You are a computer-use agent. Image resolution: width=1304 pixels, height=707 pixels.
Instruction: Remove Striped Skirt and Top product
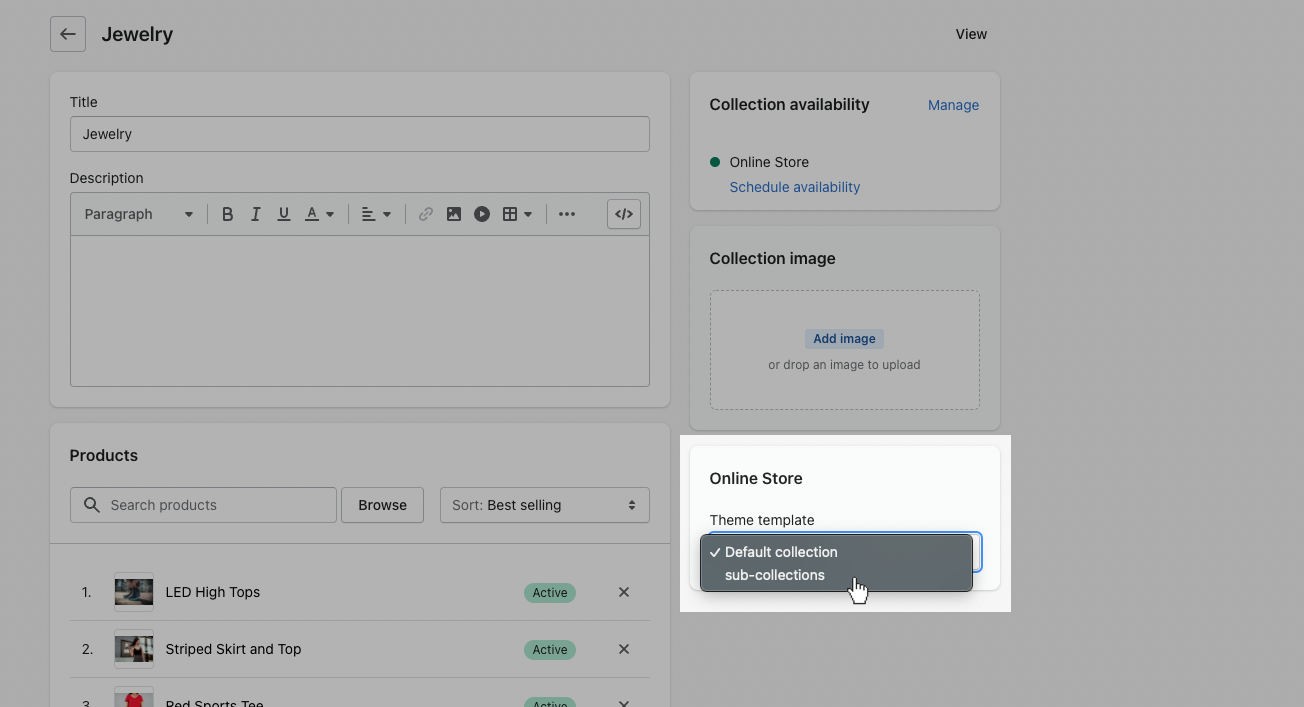(x=624, y=649)
